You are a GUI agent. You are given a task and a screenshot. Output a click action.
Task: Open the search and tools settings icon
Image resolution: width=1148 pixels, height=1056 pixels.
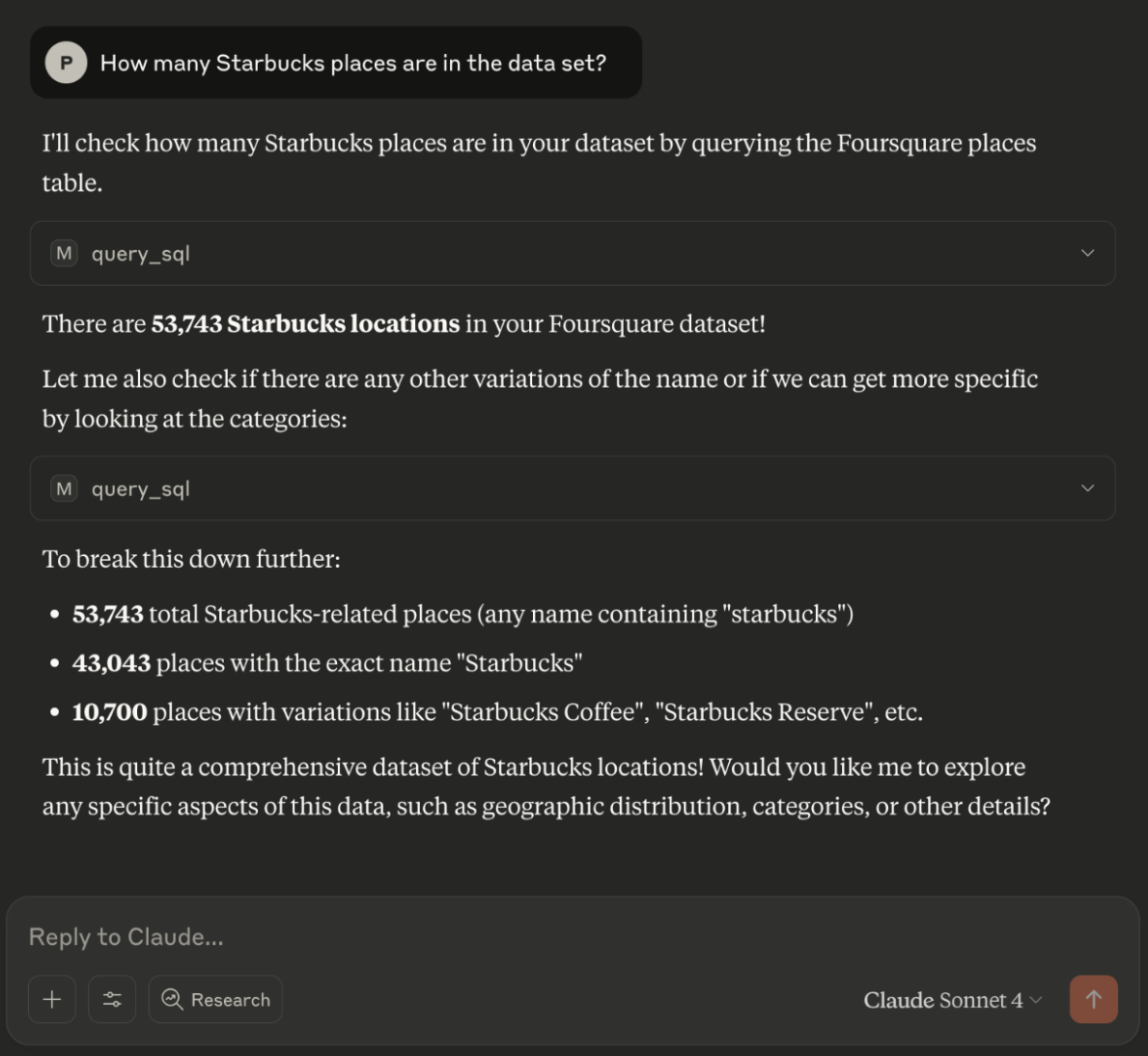[x=112, y=999]
